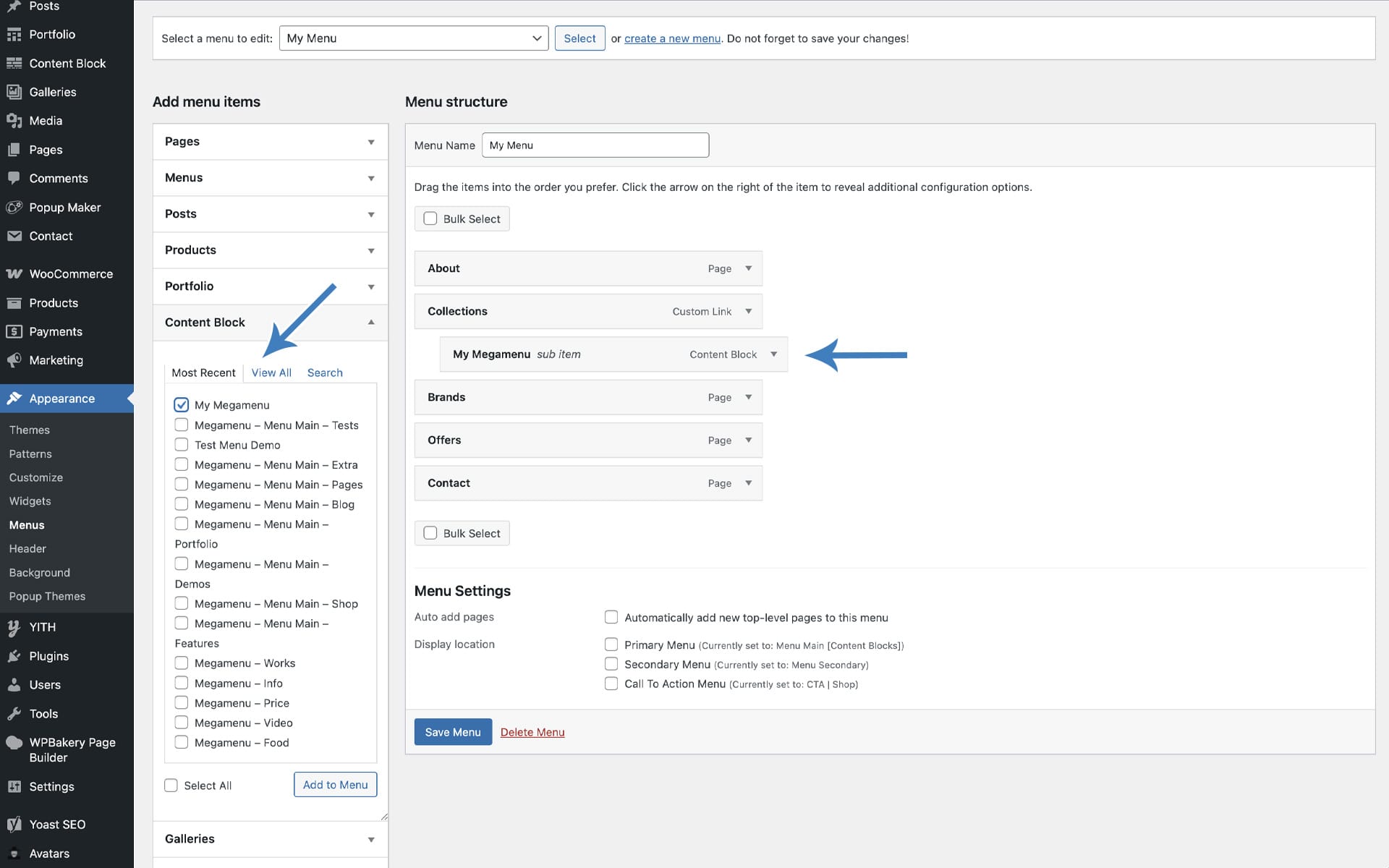Viewport: 1389px width, 868px height.
Task: Click the Yoast SEO sidebar icon
Action: (14, 825)
